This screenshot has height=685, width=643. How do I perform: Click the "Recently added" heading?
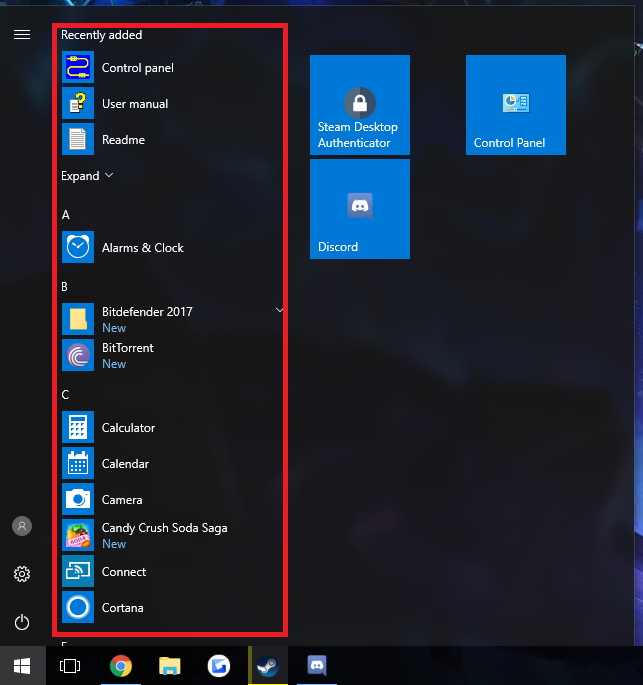[x=101, y=35]
